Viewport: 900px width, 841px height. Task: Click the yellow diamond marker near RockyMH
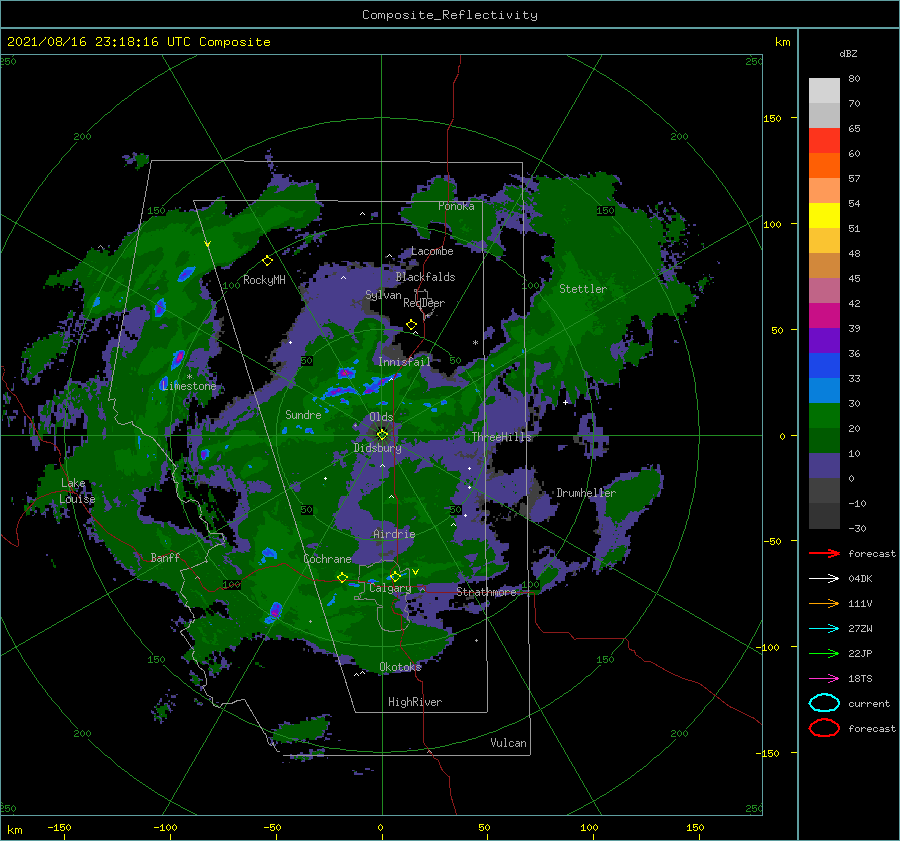[x=267, y=261]
